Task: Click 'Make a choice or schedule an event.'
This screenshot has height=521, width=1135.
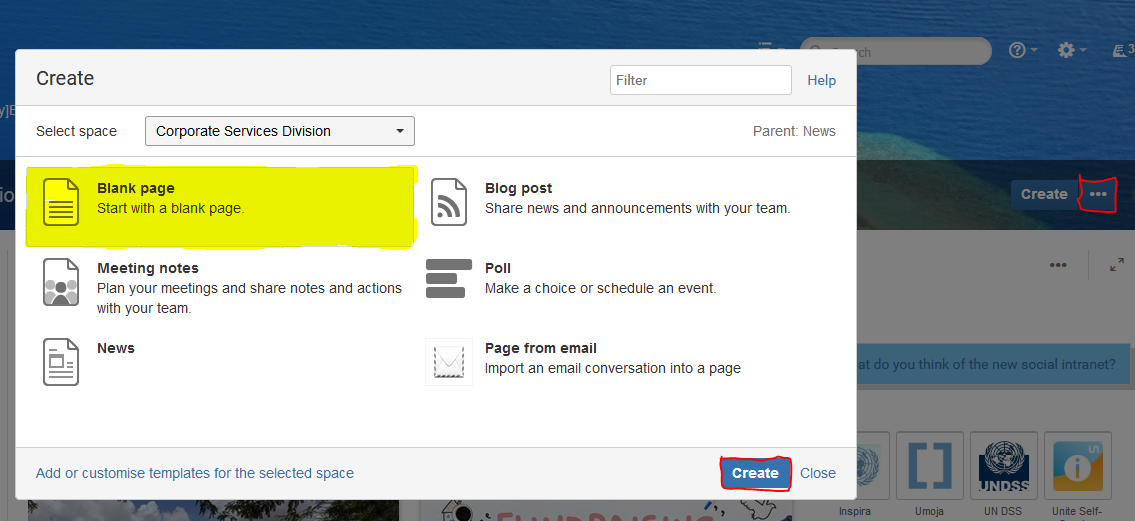Action: [601, 288]
